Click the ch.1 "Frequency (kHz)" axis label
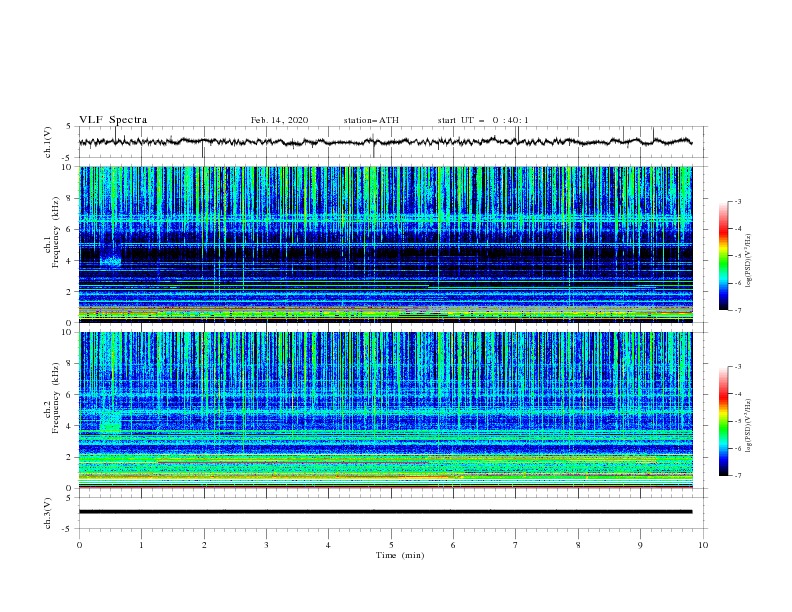Image resolution: width=792 pixels, height=612 pixels. point(56,233)
